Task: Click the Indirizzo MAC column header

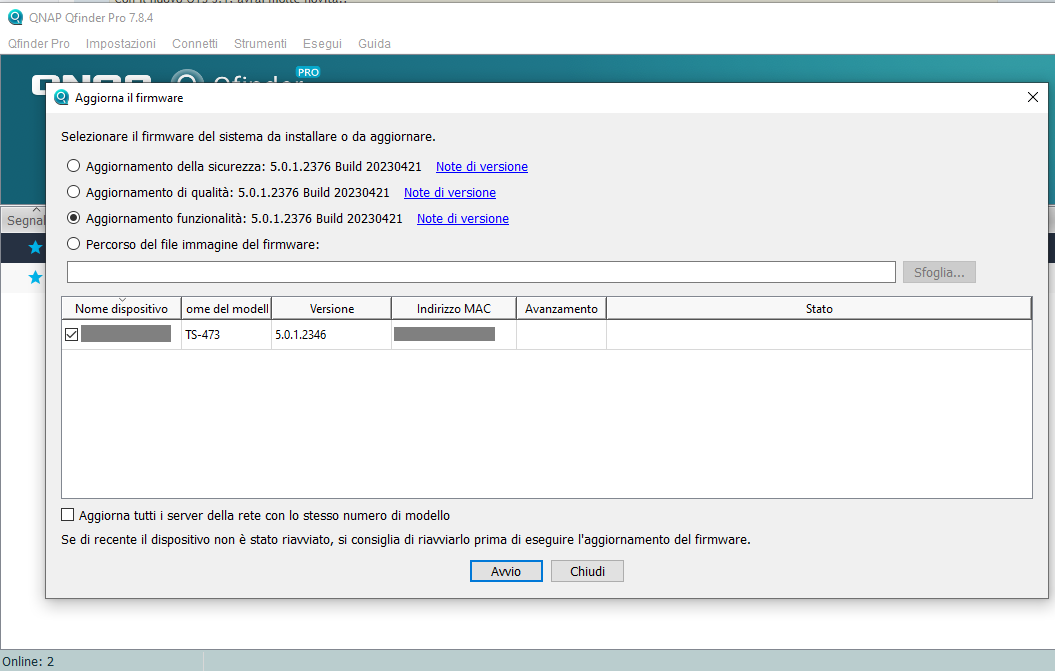Action: click(x=454, y=309)
